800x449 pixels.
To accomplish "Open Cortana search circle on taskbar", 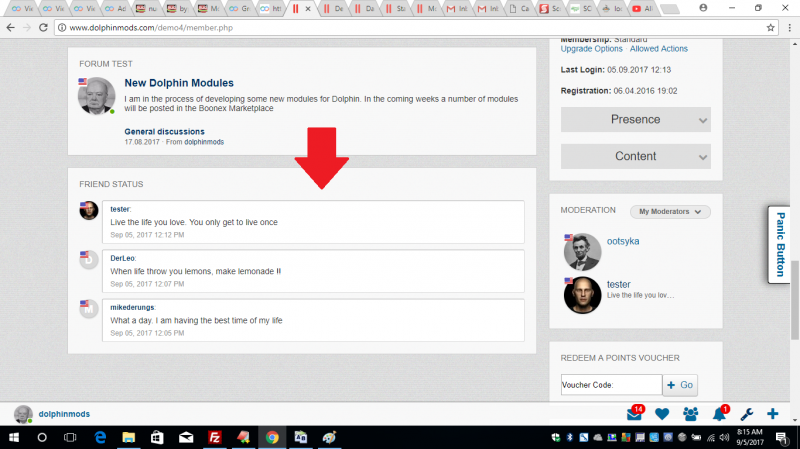I will (x=42, y=437).
